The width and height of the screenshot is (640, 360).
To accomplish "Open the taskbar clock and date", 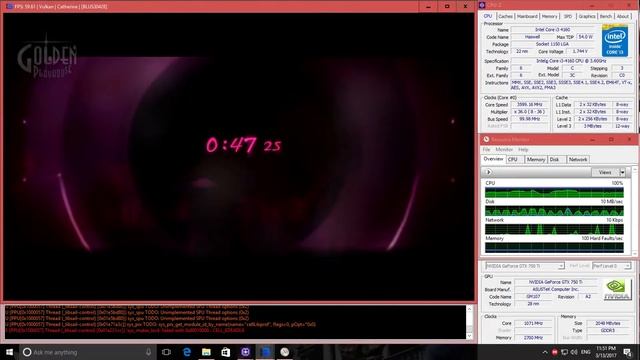I will click(x=606, y=352).
